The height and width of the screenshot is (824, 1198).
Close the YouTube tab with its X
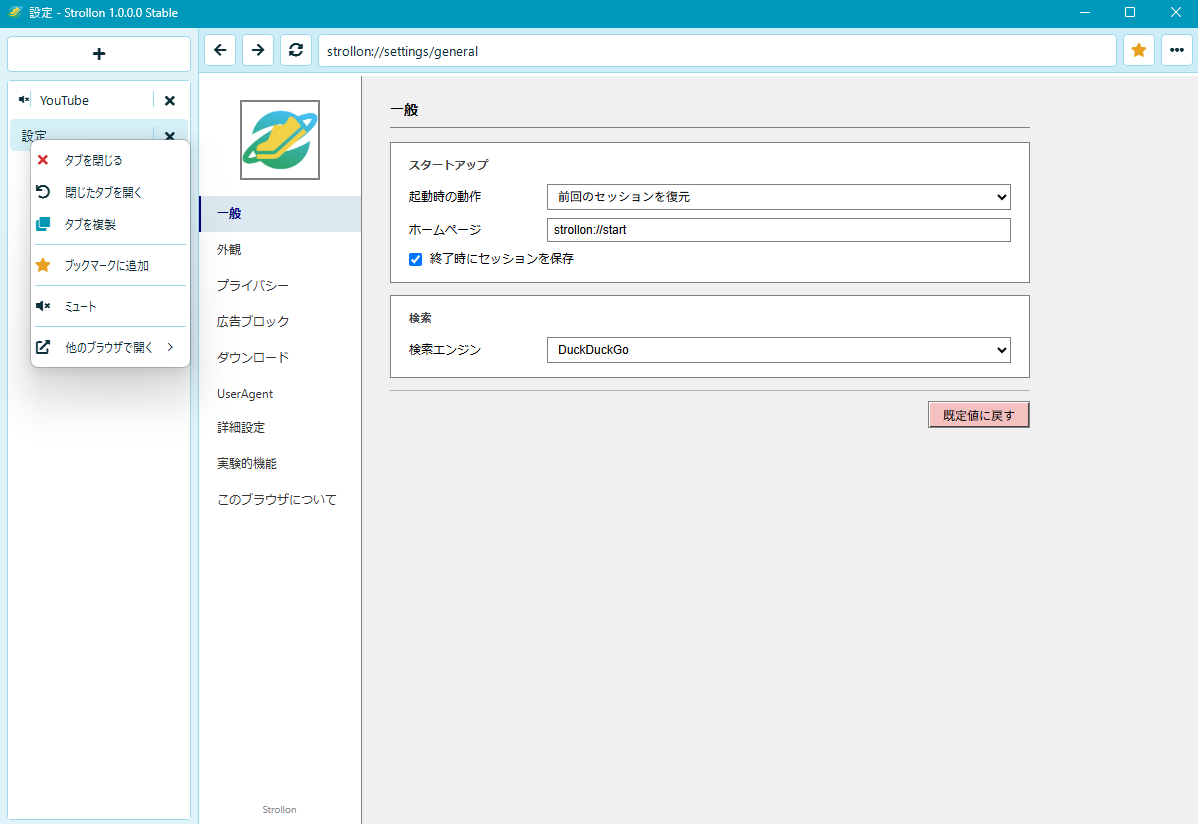[170, 100]
